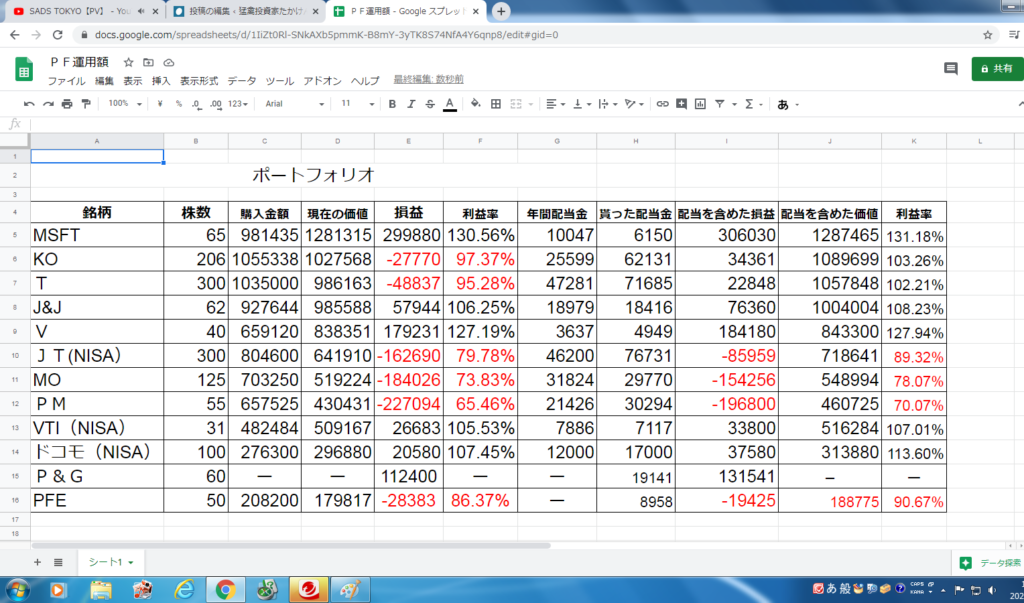1024x603 pixels.
Task: Add a new sheet
Action: point(37,562)
